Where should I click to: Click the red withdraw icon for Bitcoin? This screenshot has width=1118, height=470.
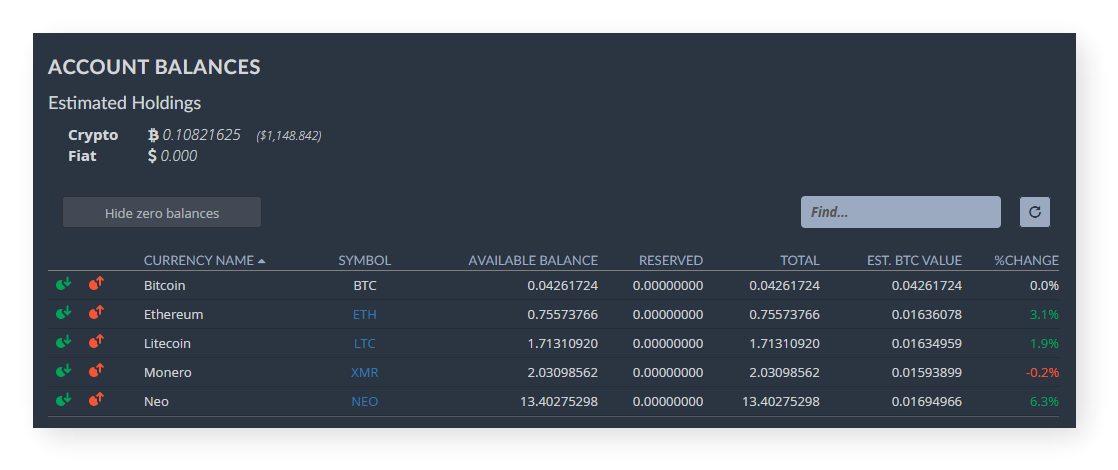pyautogui.click(x=97, y=285)
